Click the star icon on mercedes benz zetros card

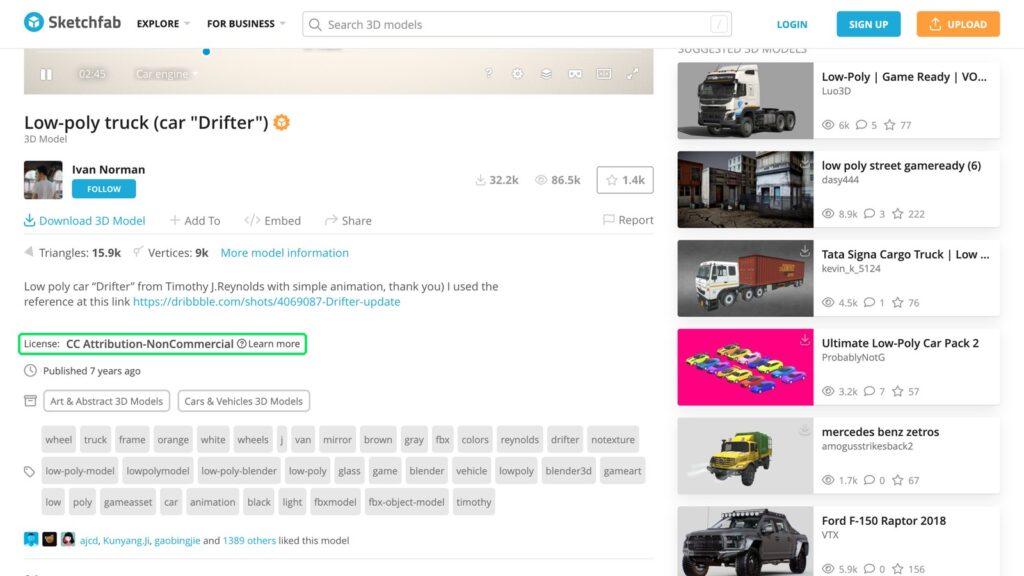[898, 480]
